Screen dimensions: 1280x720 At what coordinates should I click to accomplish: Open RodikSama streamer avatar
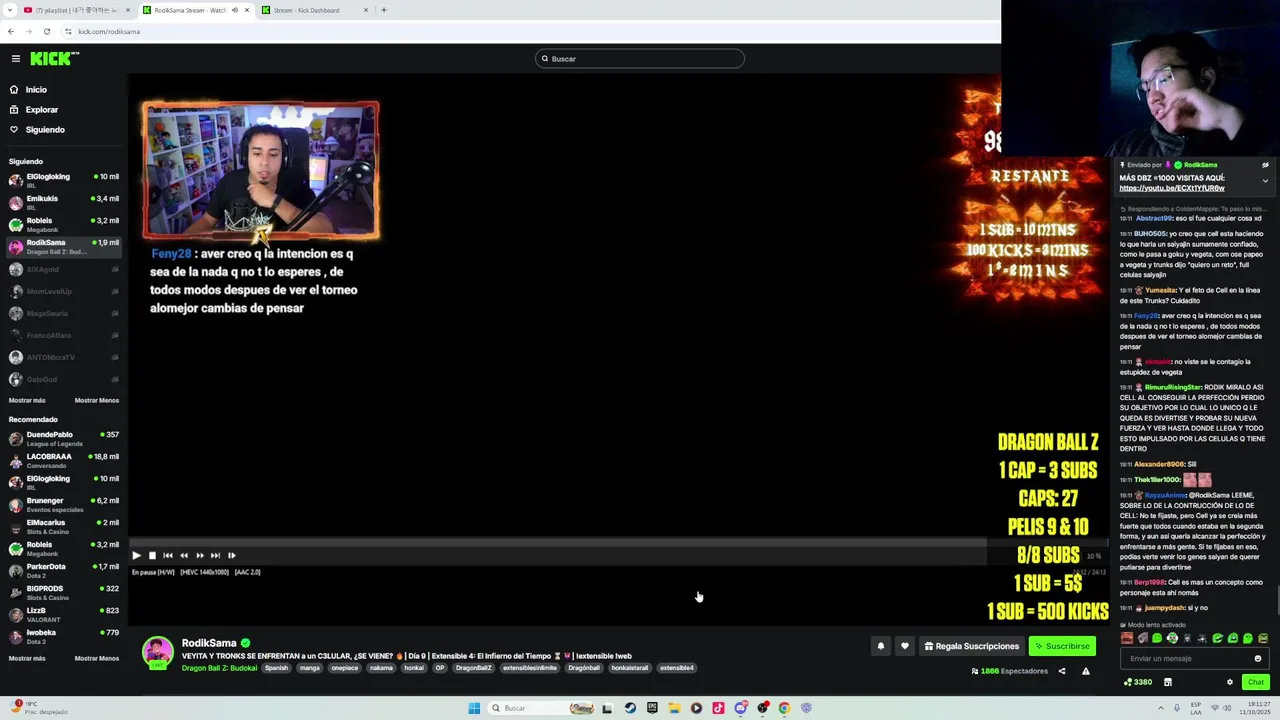(x=157, y=653)
